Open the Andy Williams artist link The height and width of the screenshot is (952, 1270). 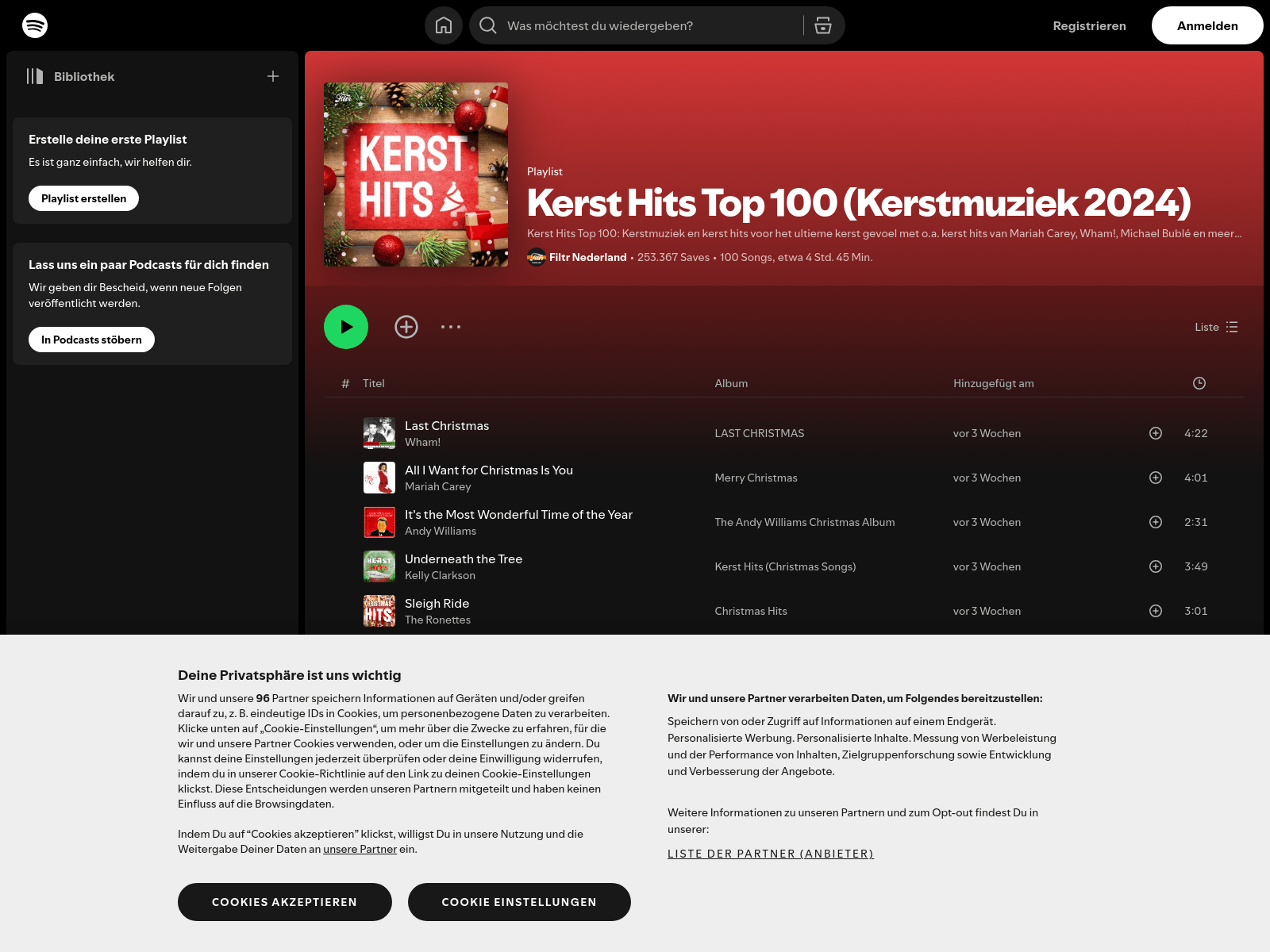point(441,531)
